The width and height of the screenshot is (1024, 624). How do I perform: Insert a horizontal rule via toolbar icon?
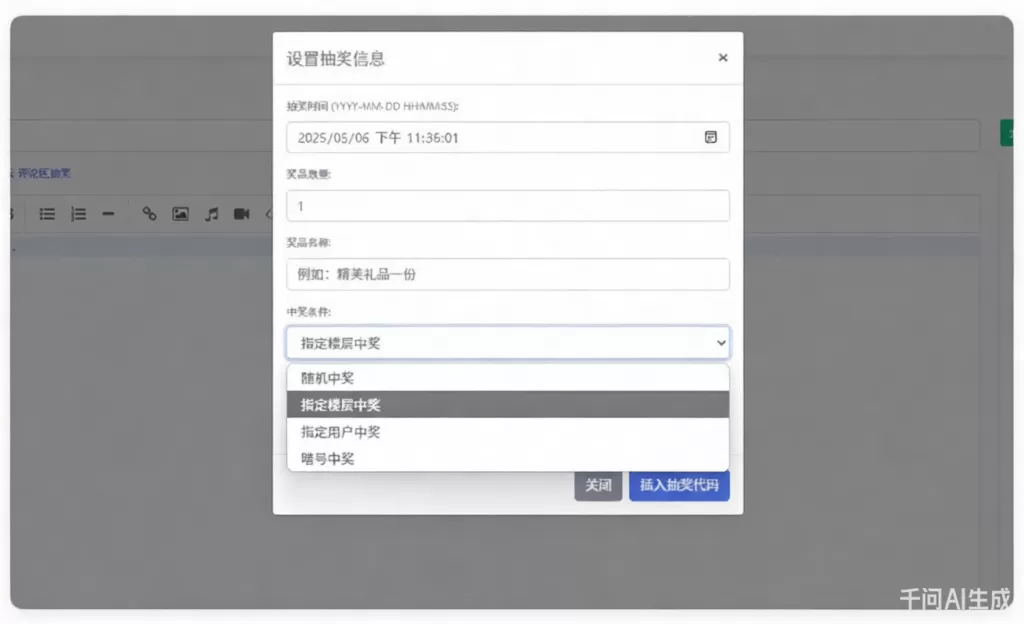pyautogui.click(x=108, y=214)
